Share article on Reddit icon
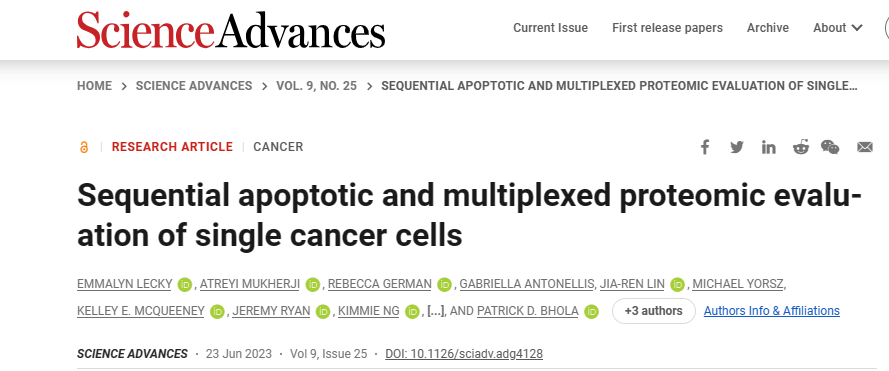Viewport: 889px width, 371px height. pyautogui.click(x=801, y=147)
